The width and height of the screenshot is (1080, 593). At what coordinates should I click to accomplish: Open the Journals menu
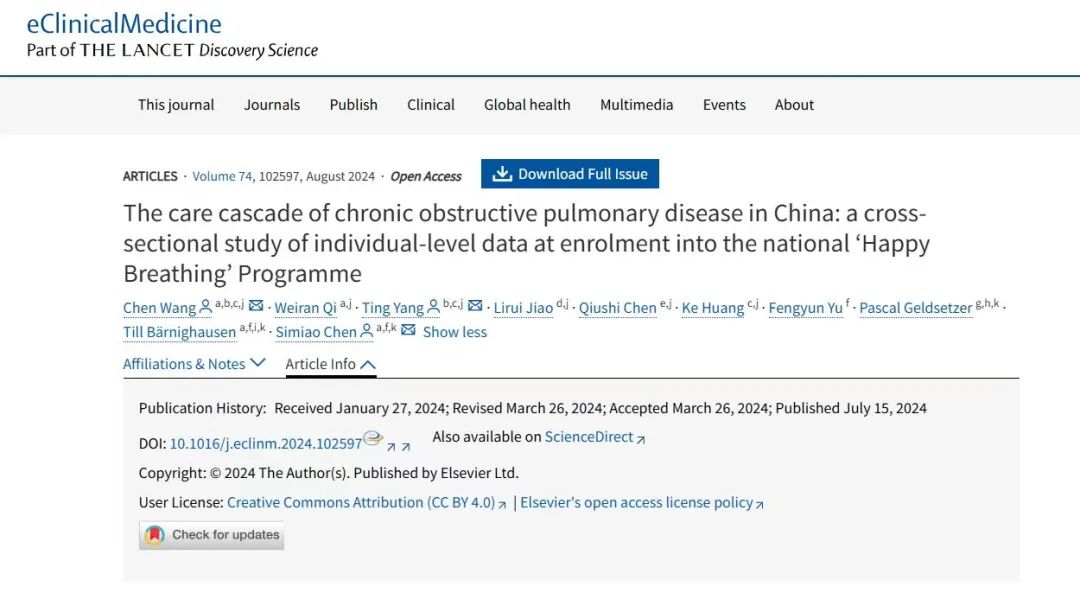point(272,105)
